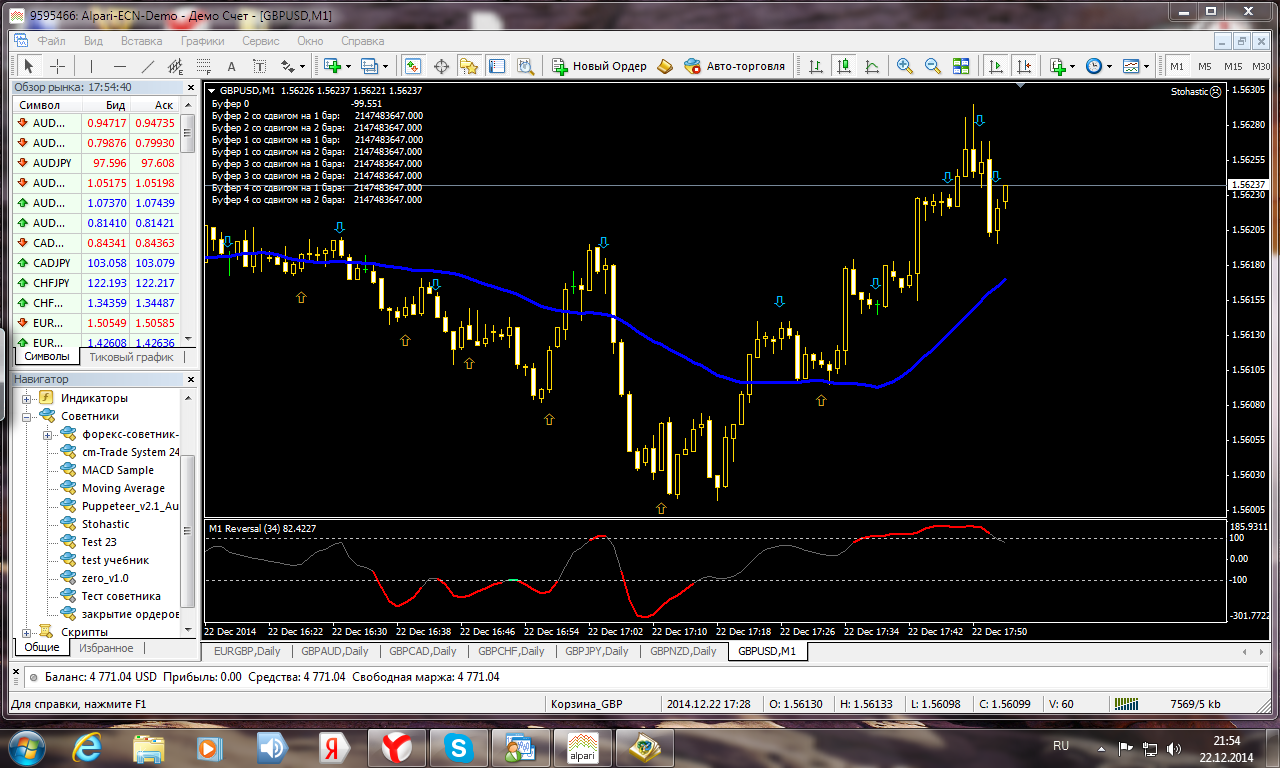Select the M15 timeframe button
Image resolution: width=1280 pixels, height=768 pixels.
tap(1234, 66)
